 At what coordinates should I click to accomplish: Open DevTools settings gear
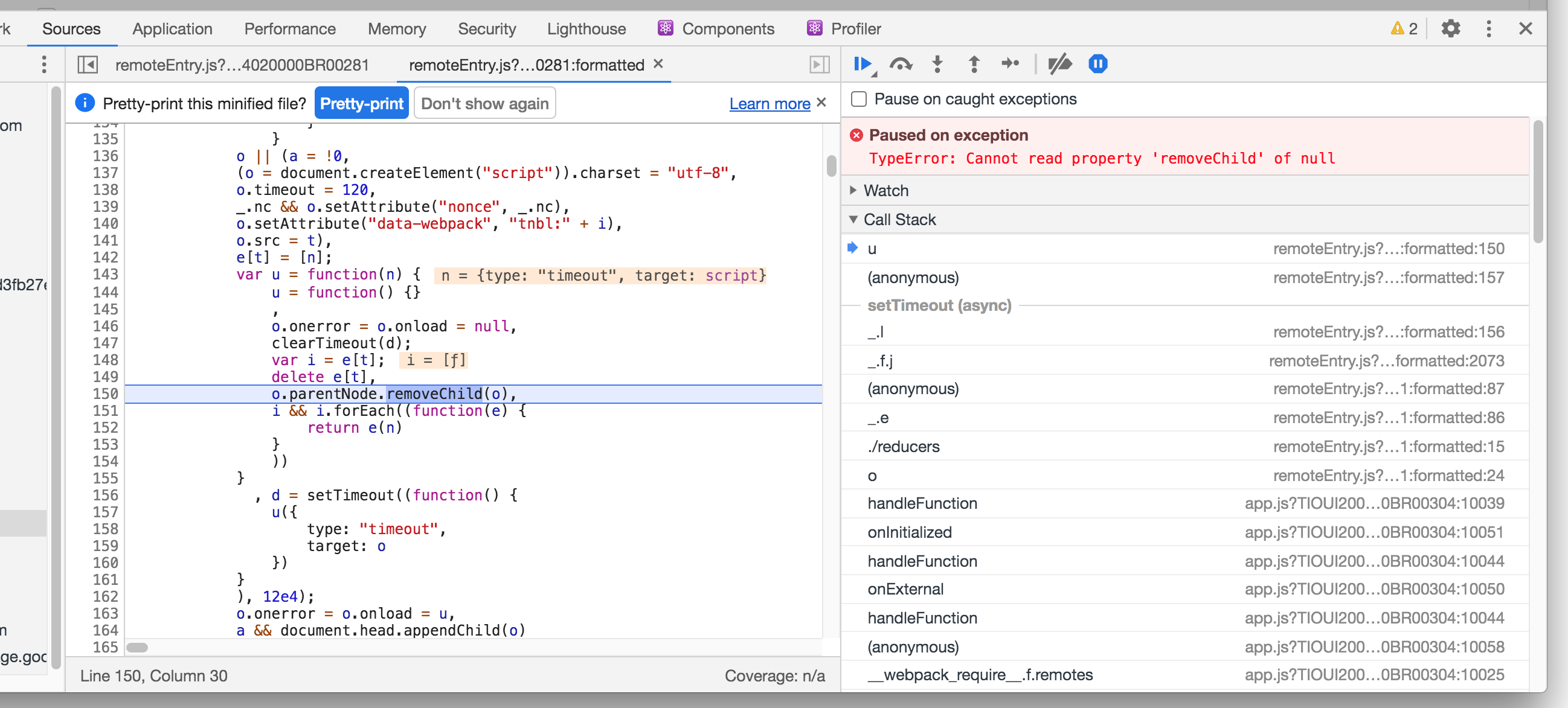[1451, 28]
